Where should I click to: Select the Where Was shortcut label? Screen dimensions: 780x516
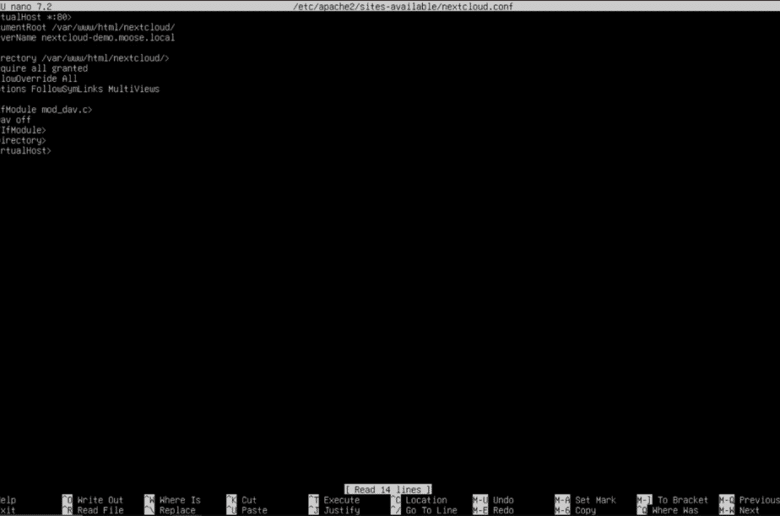(675, 511)
